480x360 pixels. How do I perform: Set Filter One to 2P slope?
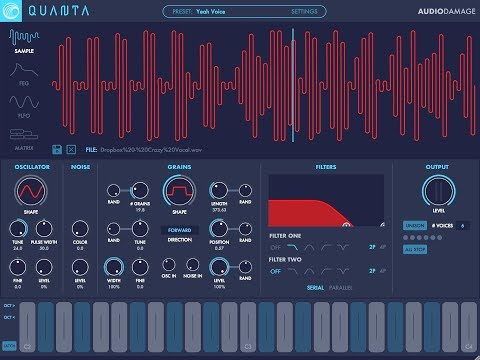[372, 247]
